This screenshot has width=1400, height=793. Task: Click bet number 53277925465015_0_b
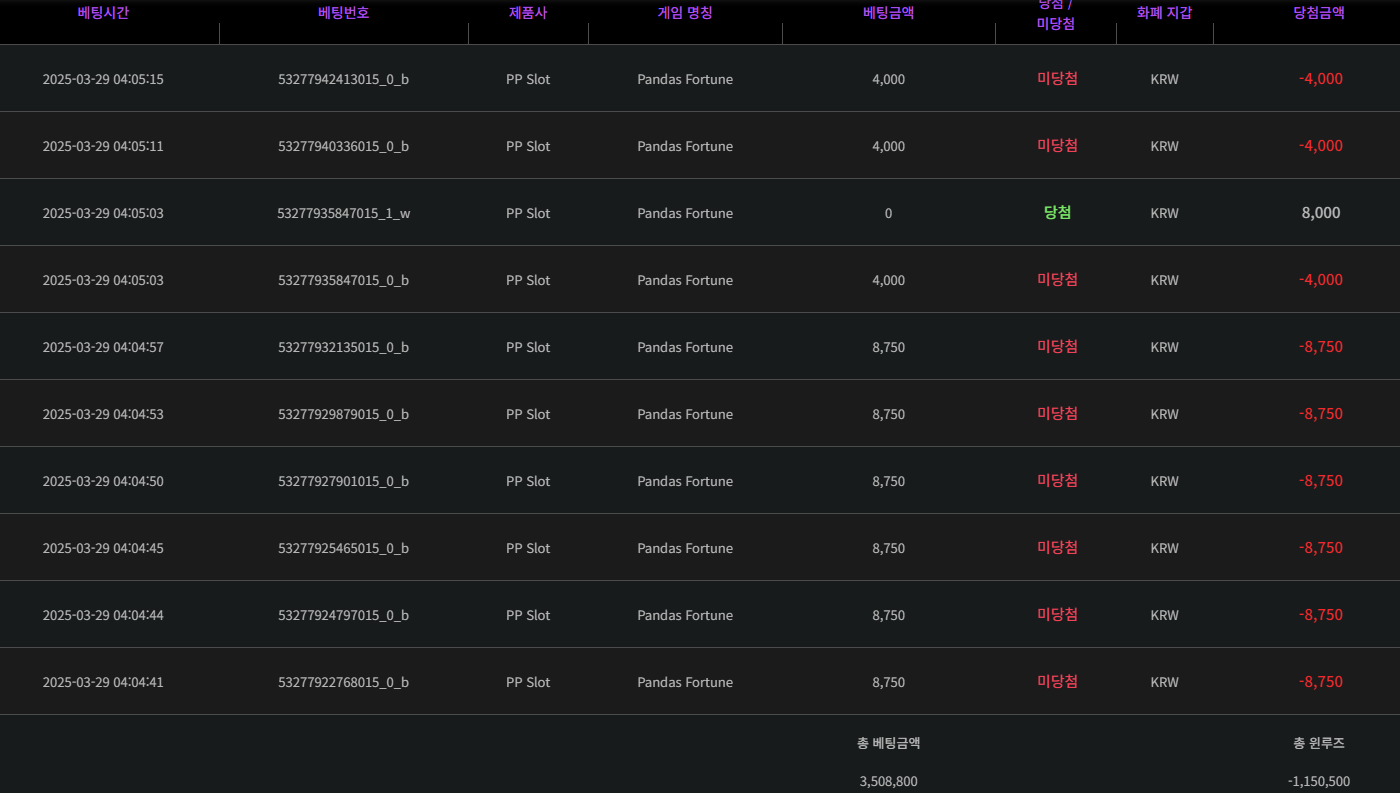343,548
